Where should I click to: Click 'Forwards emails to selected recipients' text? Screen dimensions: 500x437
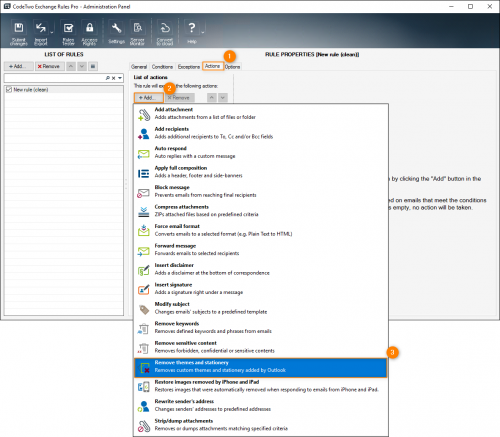click(197, 253)
